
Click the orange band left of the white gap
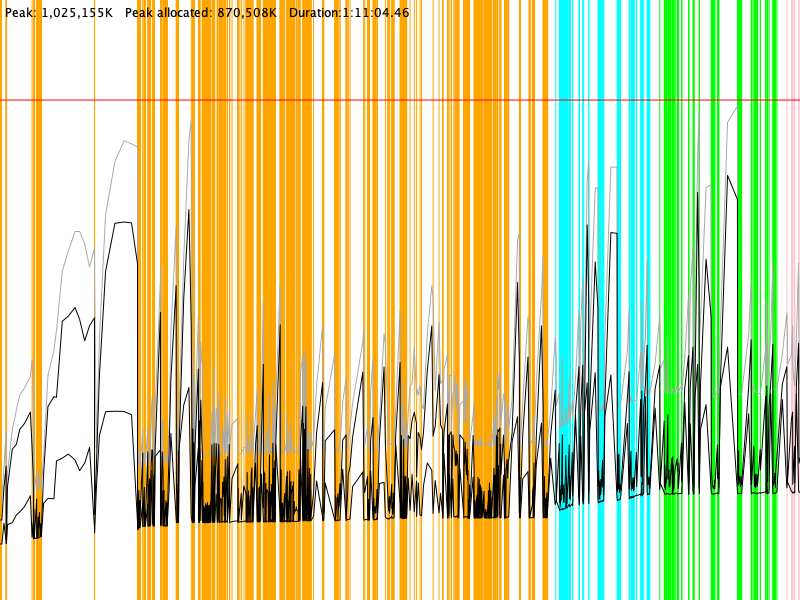click(37, 300)
